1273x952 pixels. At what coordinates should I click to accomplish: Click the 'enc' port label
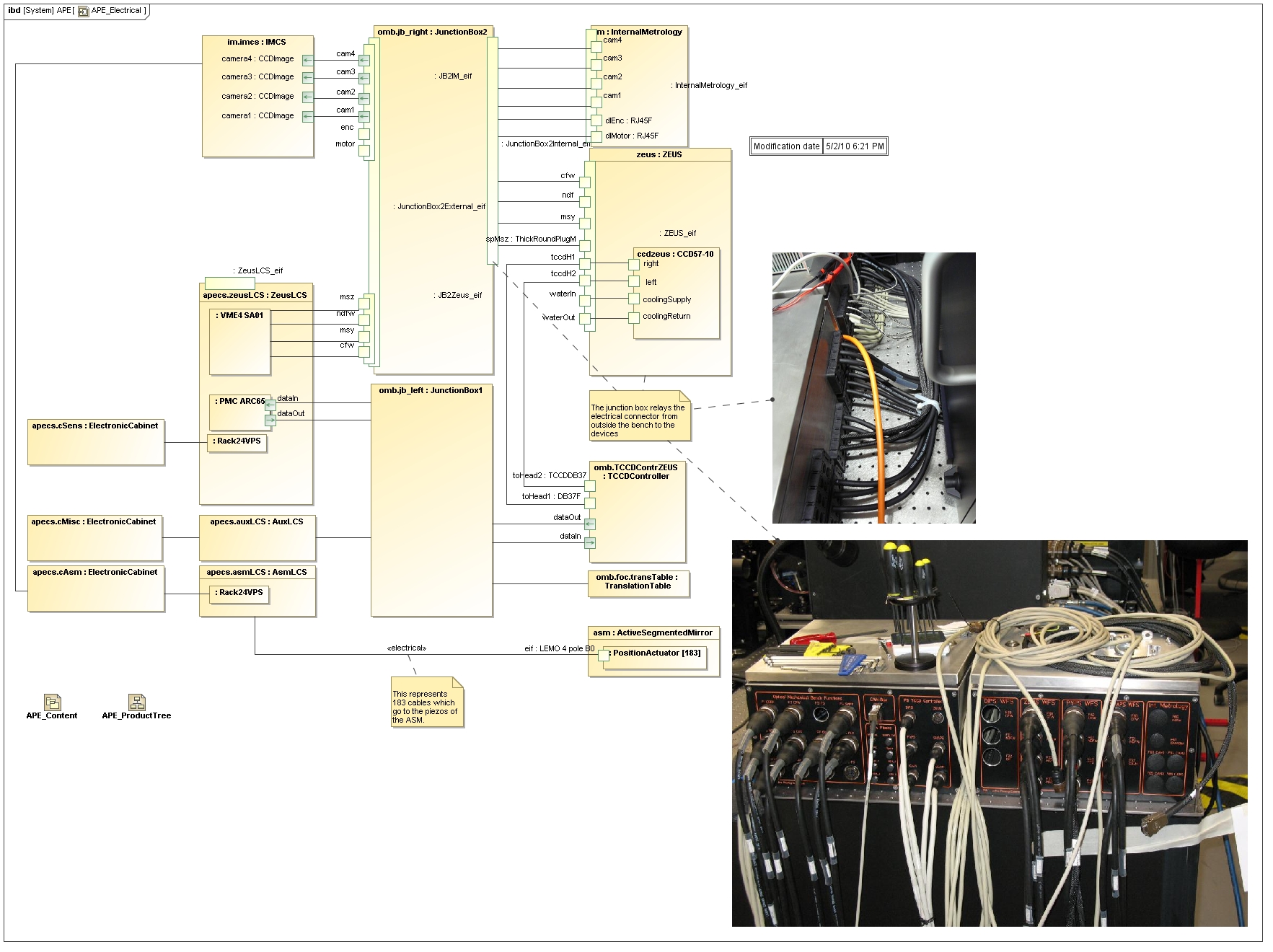pyautogui.click(x=347, y=127)
